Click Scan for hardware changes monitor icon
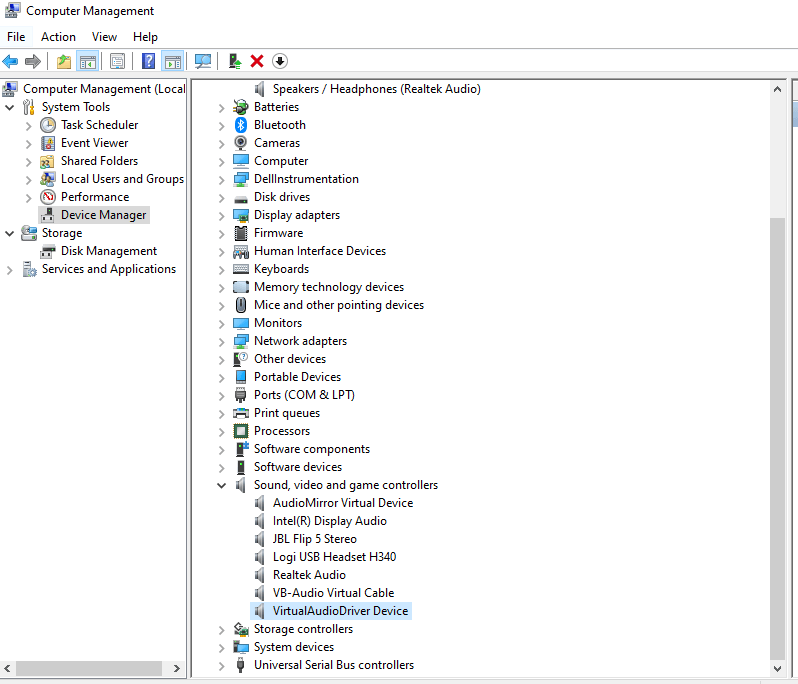The height and width of the screenshot is (684, 798). click(203, 62)
